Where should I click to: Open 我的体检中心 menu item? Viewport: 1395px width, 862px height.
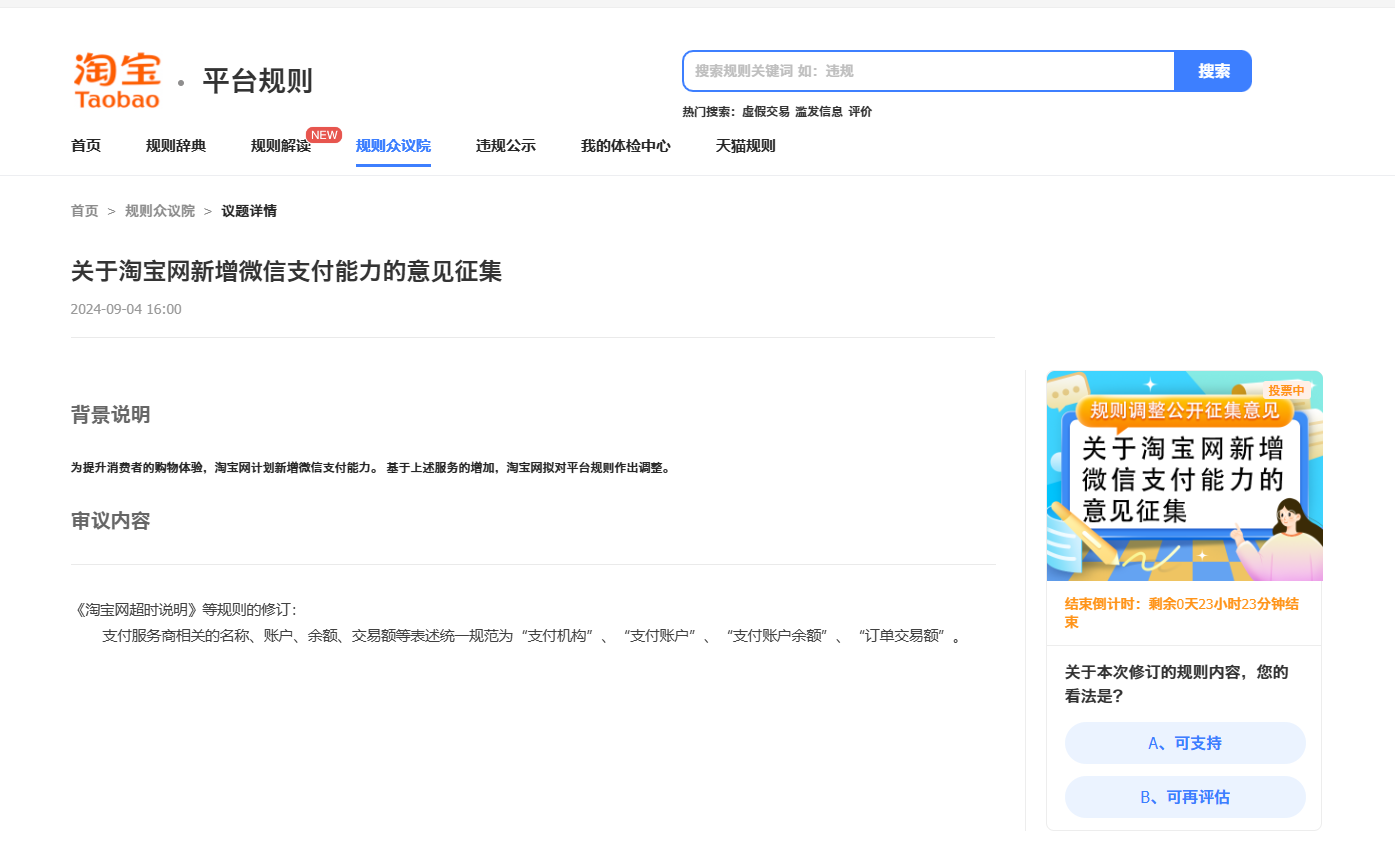pyautogui.click(x=625, y=146)
